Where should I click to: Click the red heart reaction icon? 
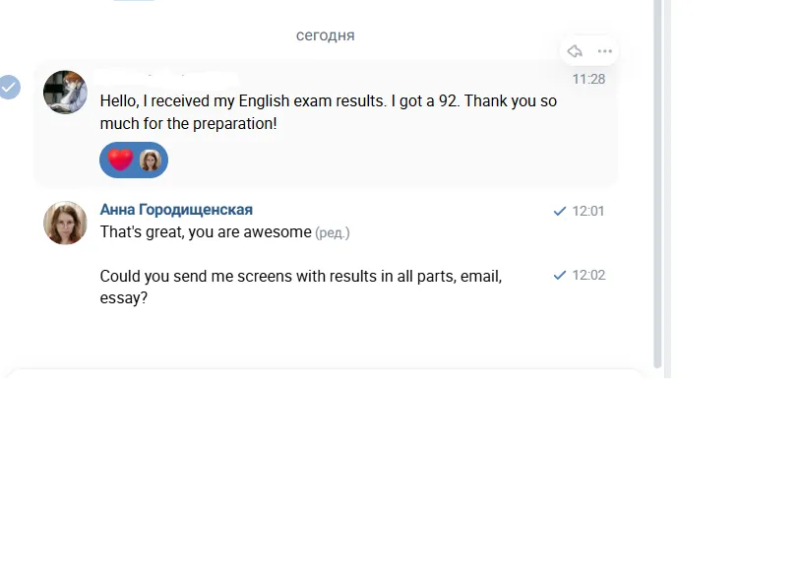point(120,160)
